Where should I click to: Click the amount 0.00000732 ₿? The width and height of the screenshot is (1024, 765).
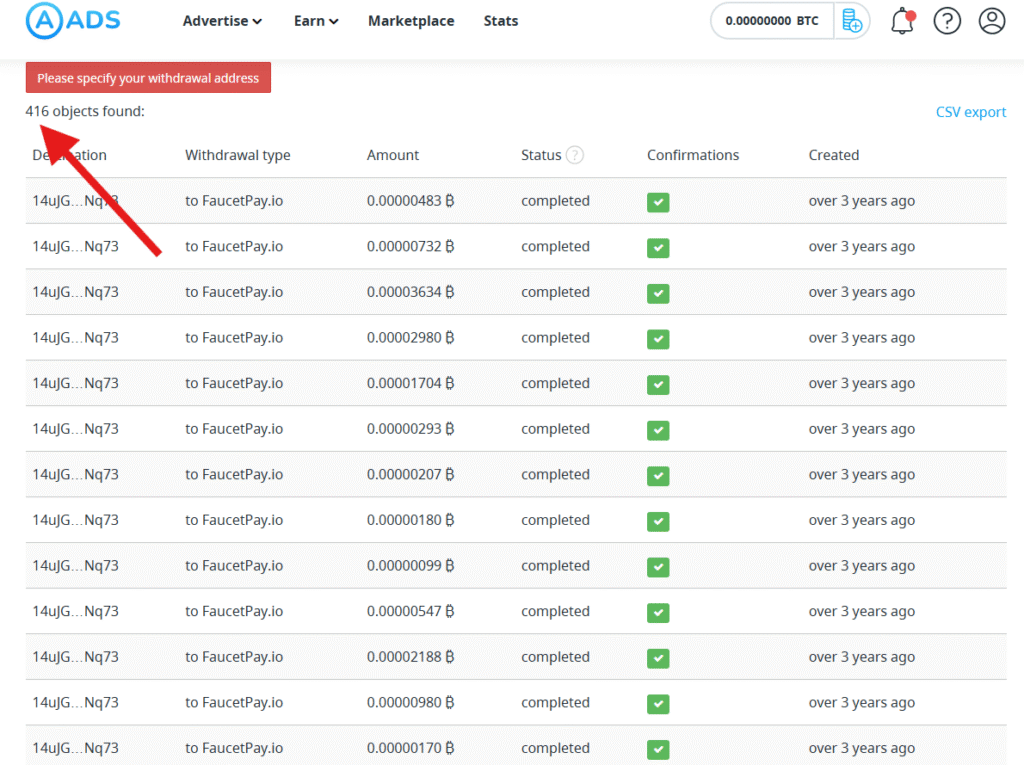[x=410, y=246]
